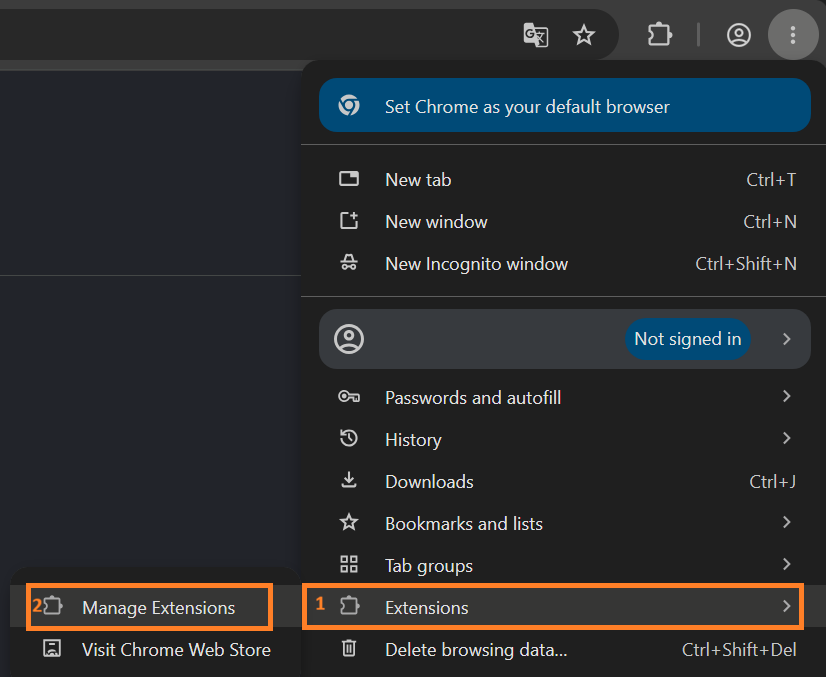Viewport: 826px width, 677px height.
Task: Expand the History chevron arrow
Action: coord(786,438)
